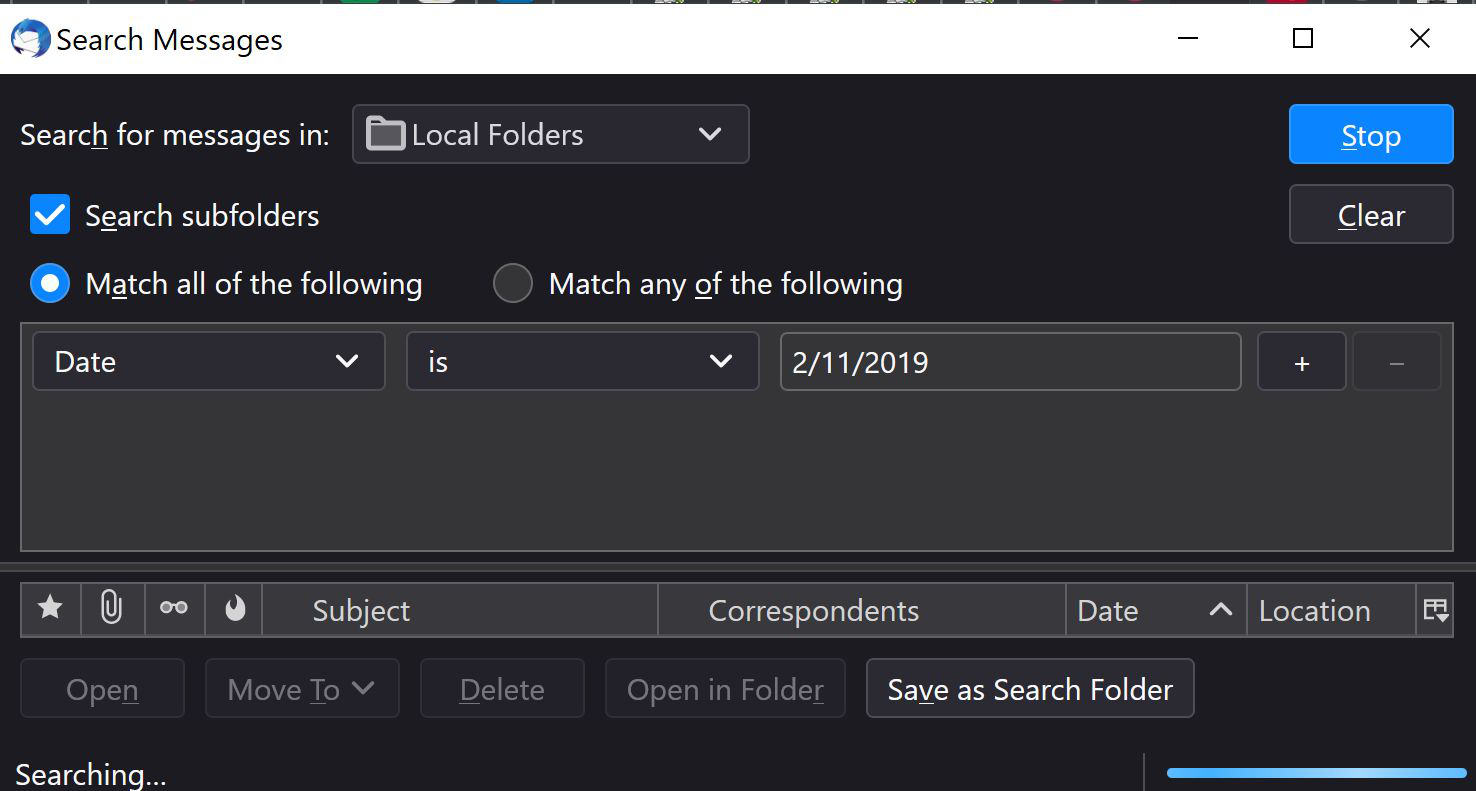Remove the search rule with minus
Image resolution: width=1476 pixels, height=791 pixels.
pos(1397,362)
